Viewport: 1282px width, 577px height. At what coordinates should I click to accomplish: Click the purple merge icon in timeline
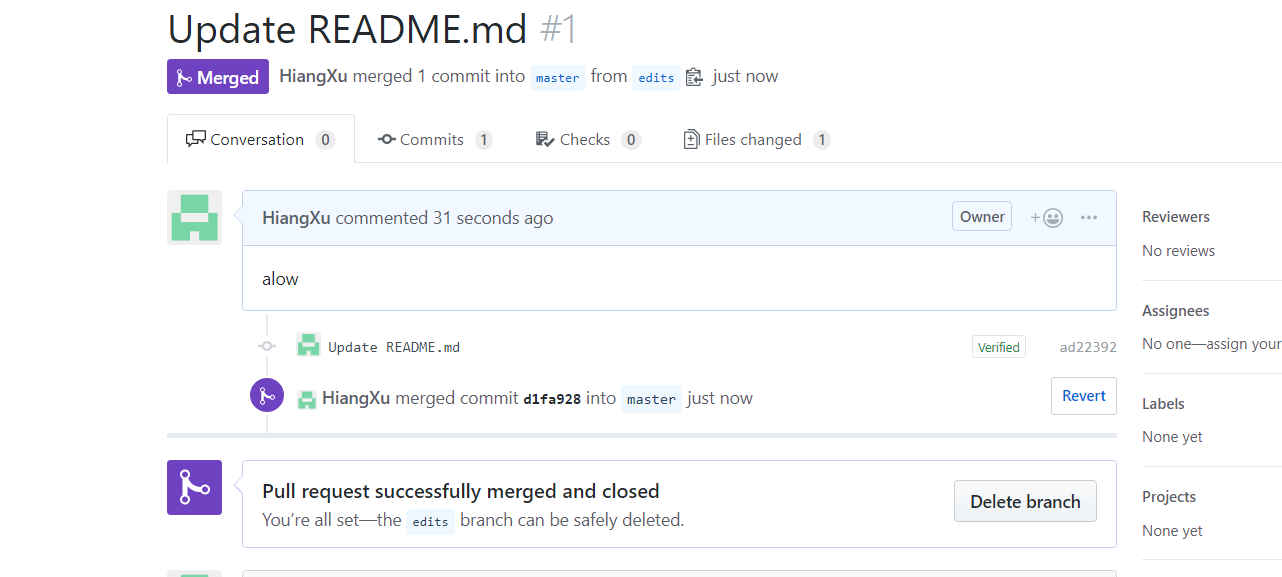267,396
